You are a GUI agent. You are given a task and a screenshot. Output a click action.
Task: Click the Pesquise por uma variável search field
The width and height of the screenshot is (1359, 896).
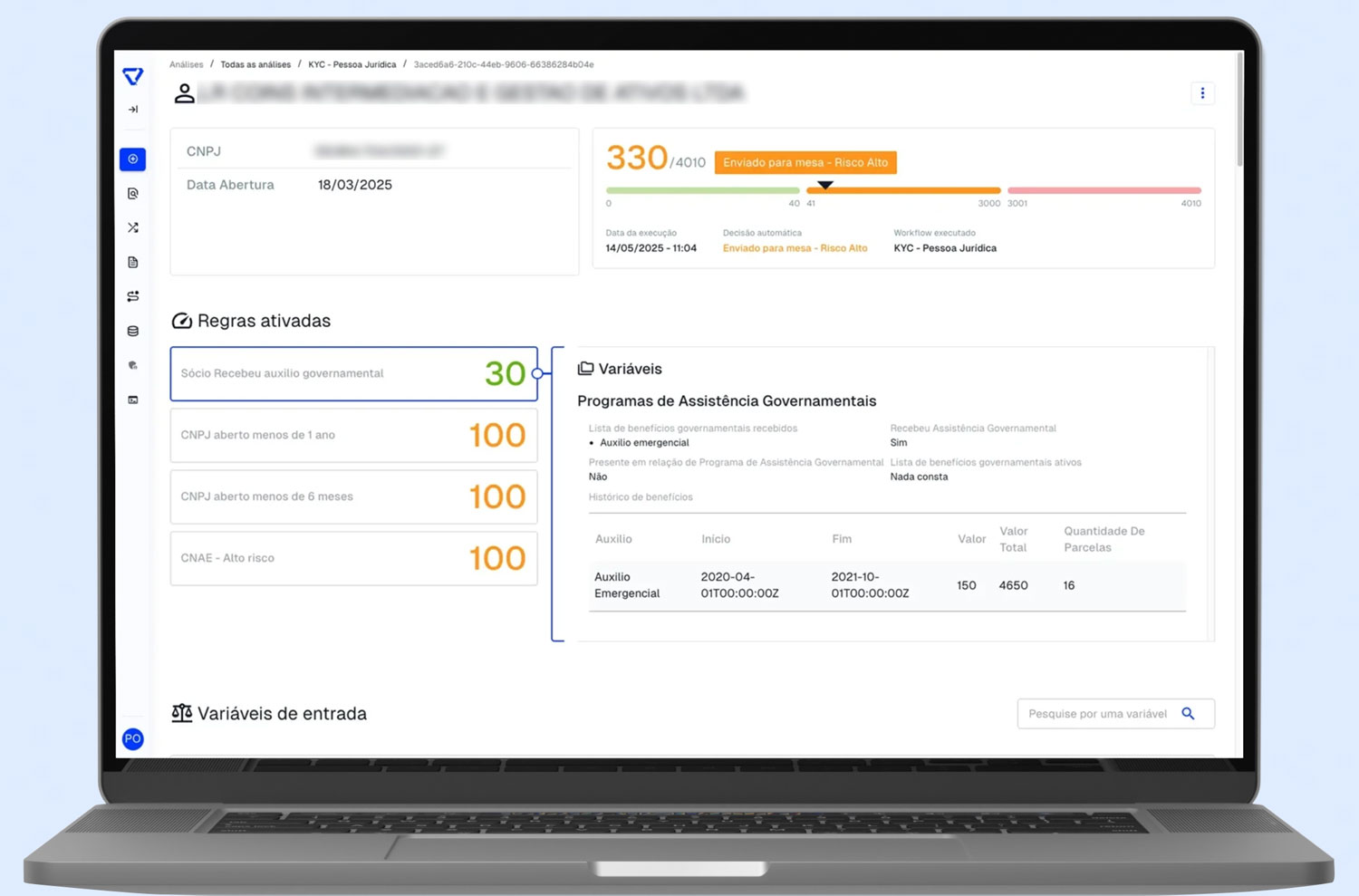click(1098, 714)
